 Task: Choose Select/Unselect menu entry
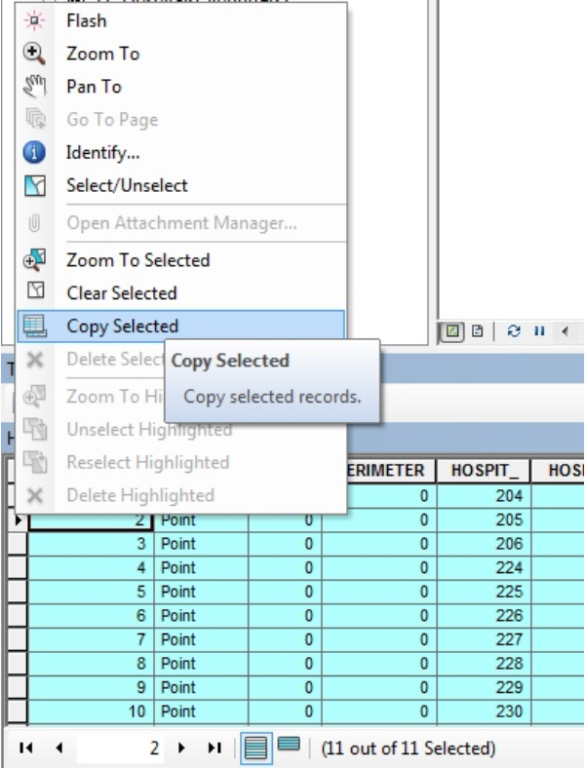tap(181, 185)
